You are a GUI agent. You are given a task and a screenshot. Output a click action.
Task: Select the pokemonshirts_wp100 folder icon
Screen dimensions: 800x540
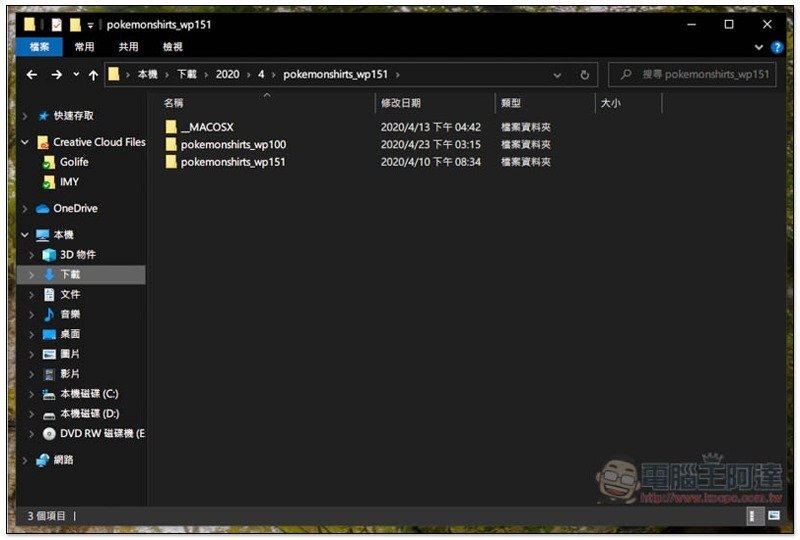click(x=171, y=144)
